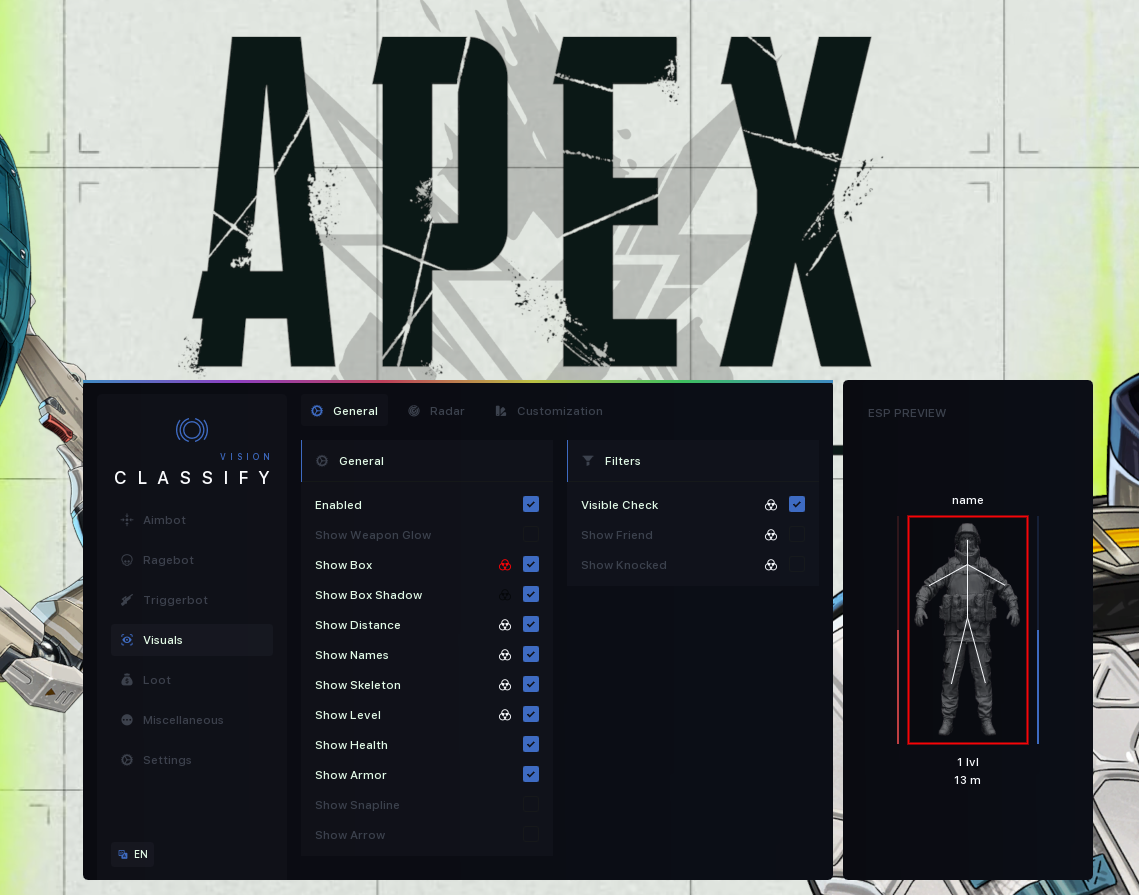The width and height of the screenshot is (1139, 895).
Task: Enable the Show Knocked checkbox
Action: pyautogui.click(x=797, y=564)
